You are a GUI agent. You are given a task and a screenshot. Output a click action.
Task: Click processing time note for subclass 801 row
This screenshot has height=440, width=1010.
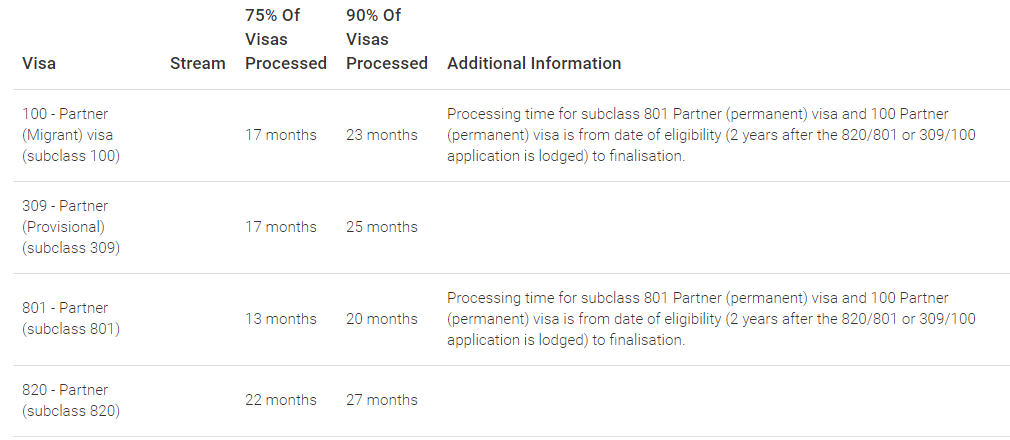tap(711, 319)
